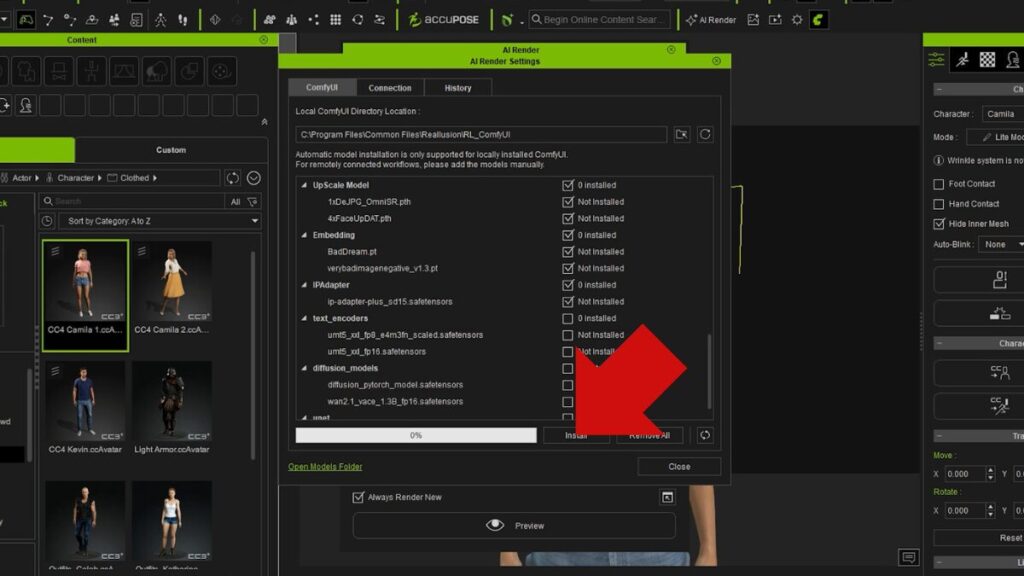Click the chat bubble icon at bottom right
Viewport: 1024px width, 576px height.
908,557
